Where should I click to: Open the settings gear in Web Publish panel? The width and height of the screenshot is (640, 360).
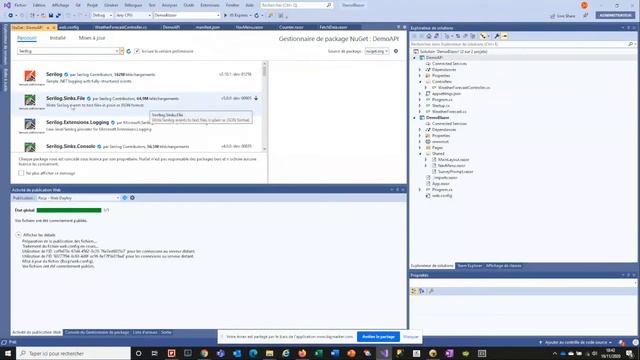[132, 198]
